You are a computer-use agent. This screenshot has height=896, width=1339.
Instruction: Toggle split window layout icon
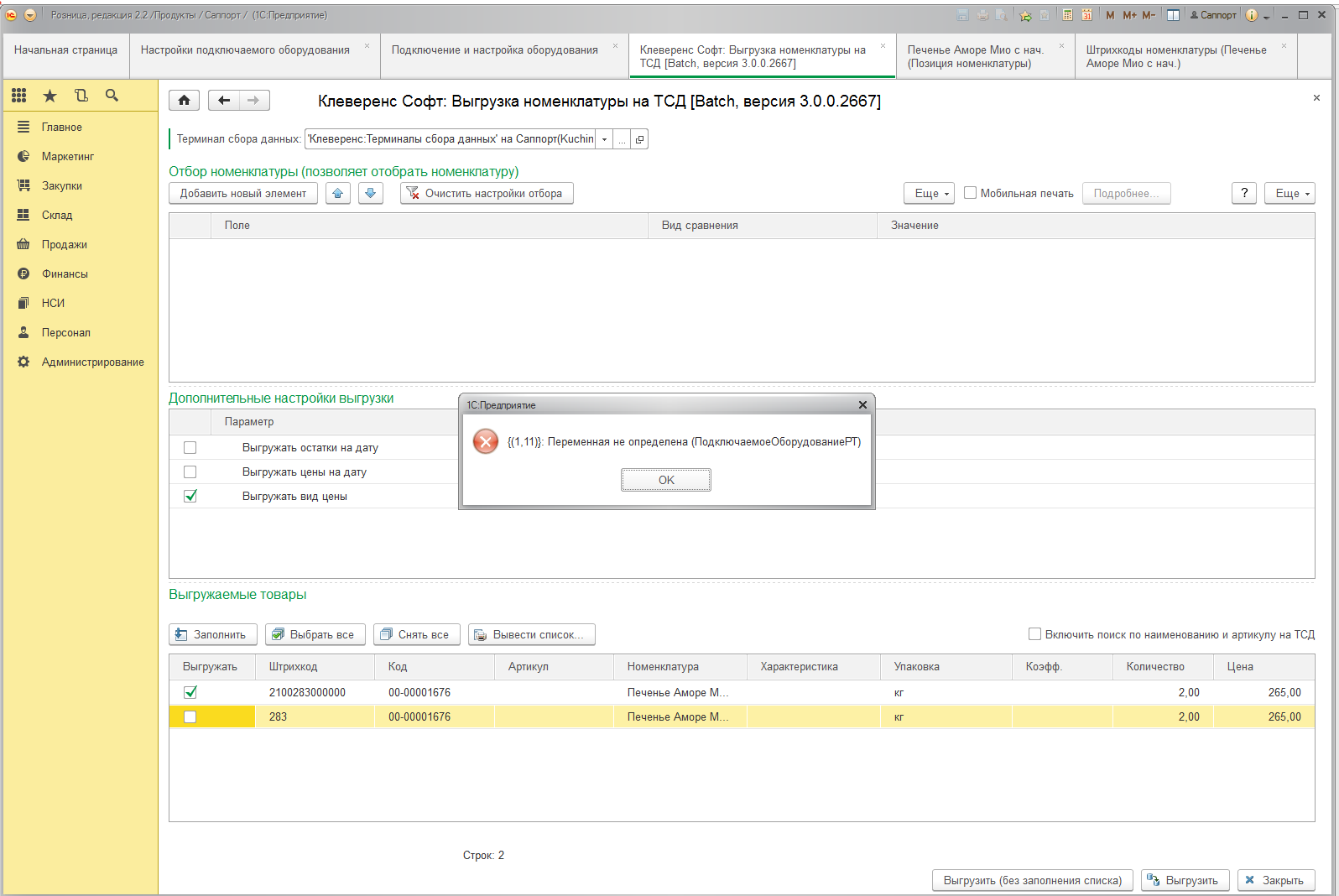pos(1173,15)
